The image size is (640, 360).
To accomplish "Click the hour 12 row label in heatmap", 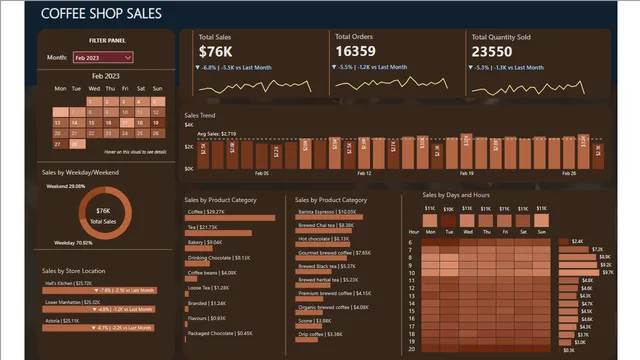I will pos(411,288).
